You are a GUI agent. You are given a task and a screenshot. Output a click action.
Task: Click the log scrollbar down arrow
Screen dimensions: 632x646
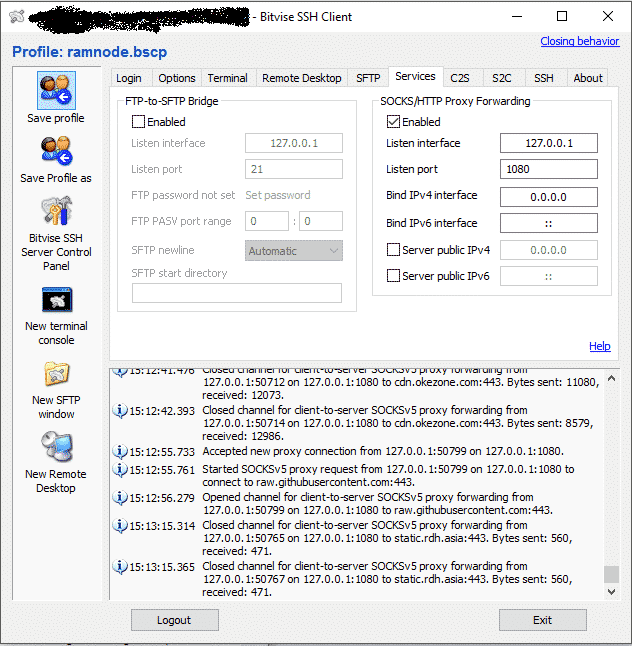point(611,592)
